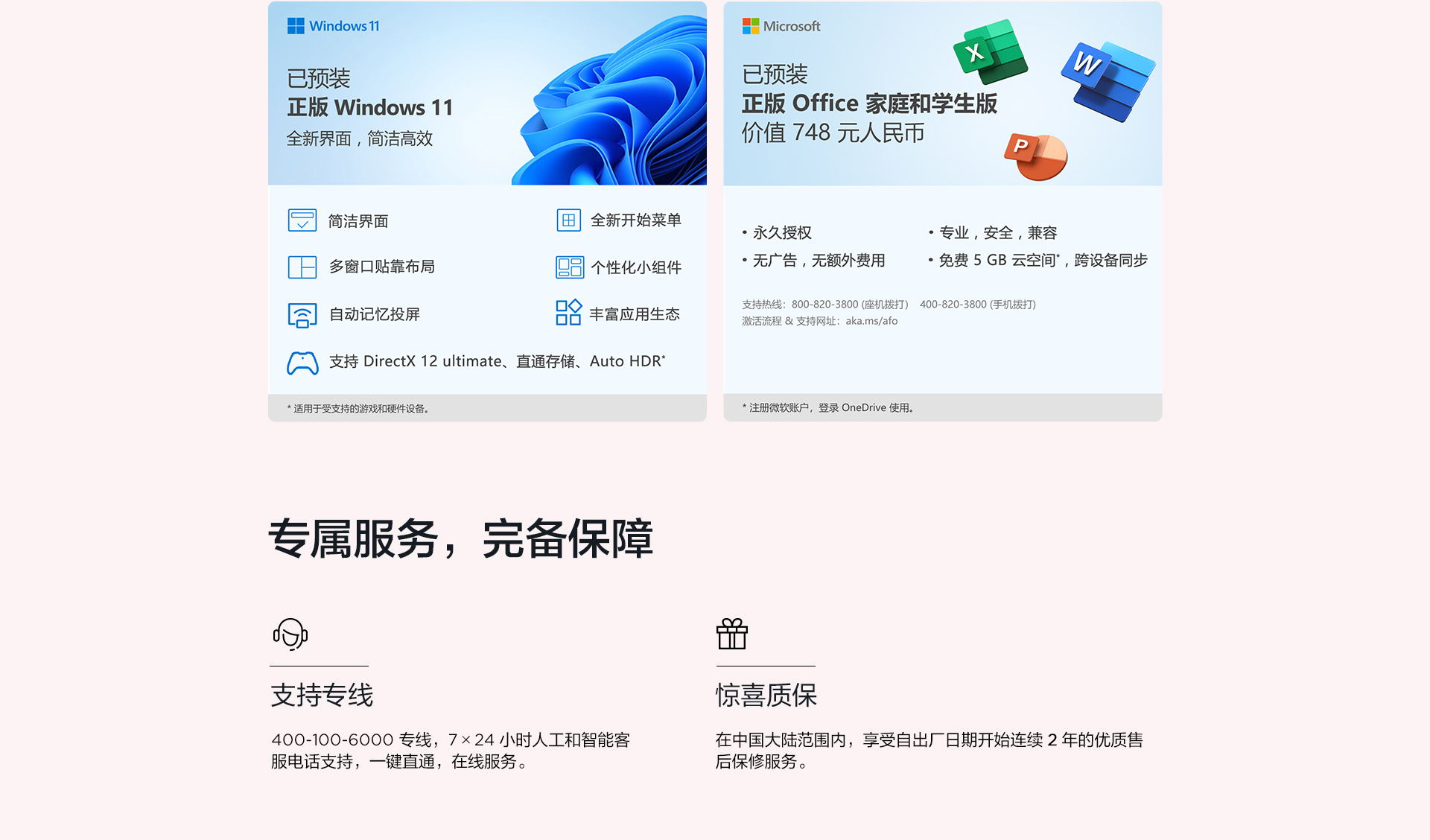This screenshot has height=840, width=1430.
Task: Click the headset support hotline icon
Action: 290,634
